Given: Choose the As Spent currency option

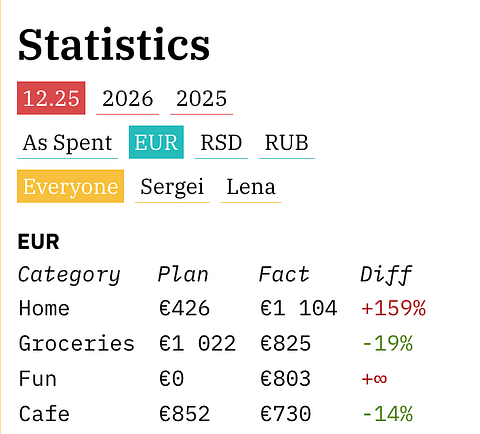Looking at the screenshot, I should 67,142.
